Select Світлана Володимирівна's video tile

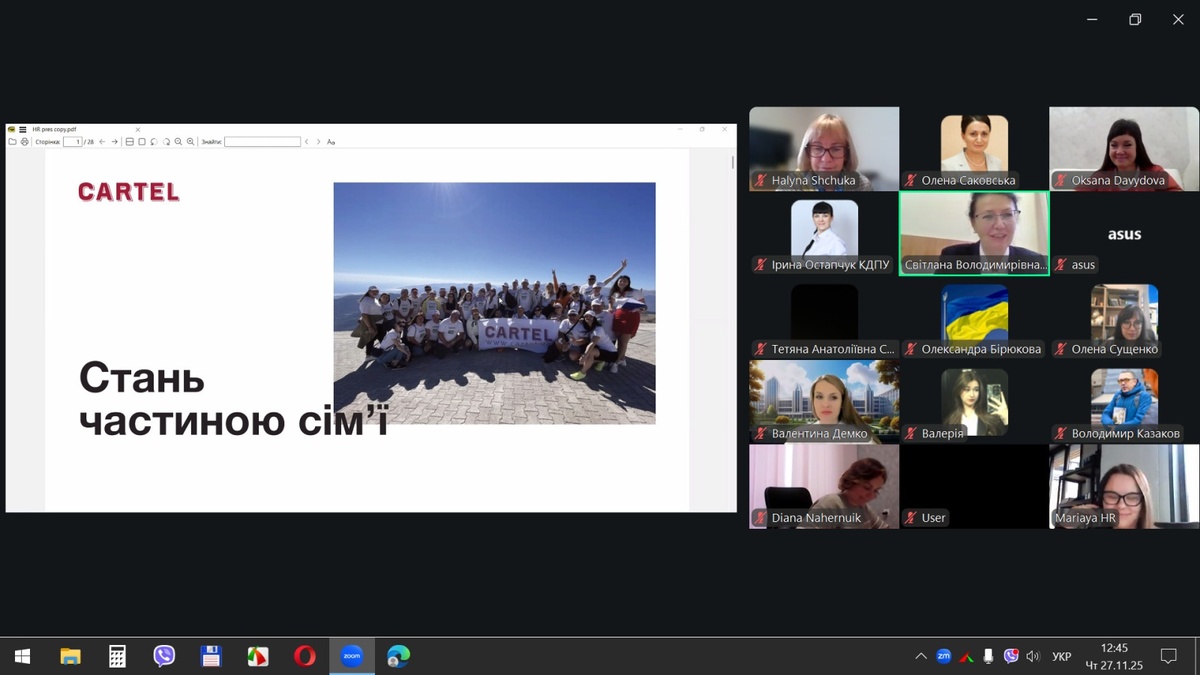tap(974, 227)
